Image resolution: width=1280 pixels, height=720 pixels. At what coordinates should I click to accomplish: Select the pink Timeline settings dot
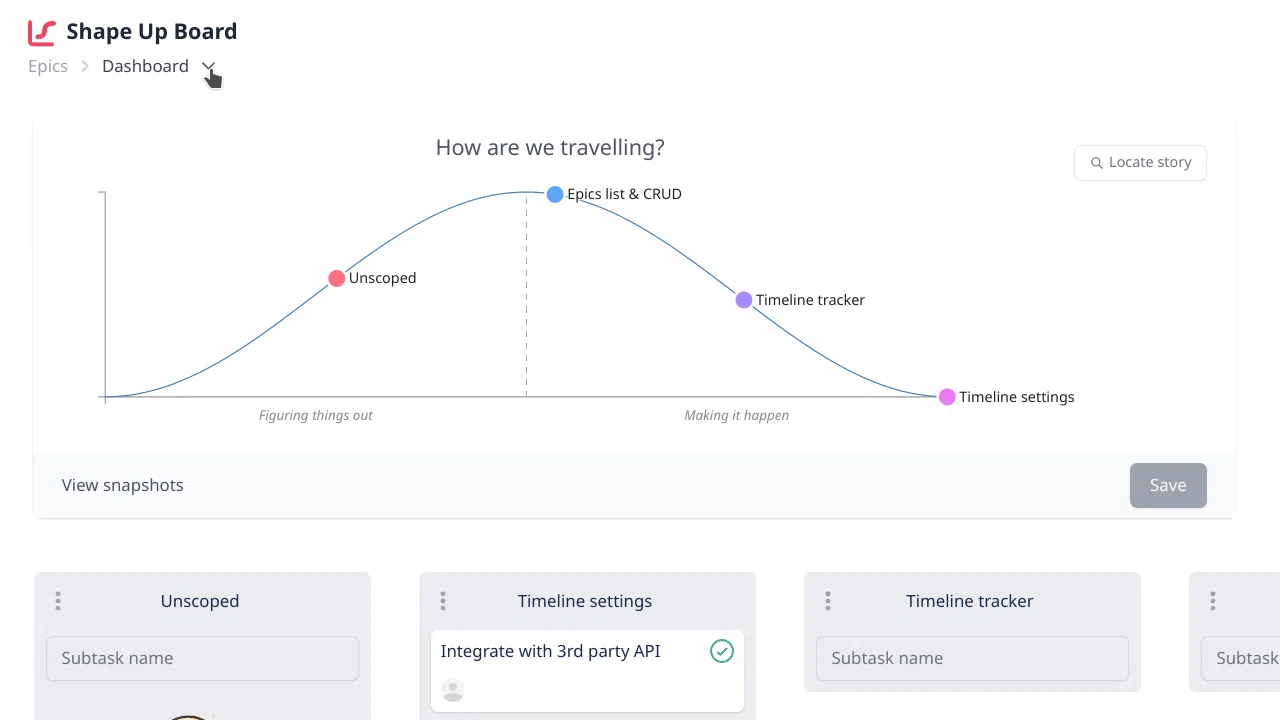(947, 397)
